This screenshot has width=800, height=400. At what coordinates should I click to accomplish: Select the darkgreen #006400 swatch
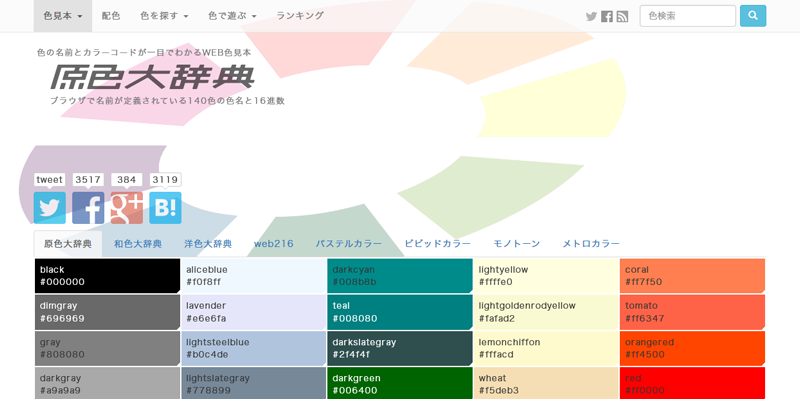400,384
